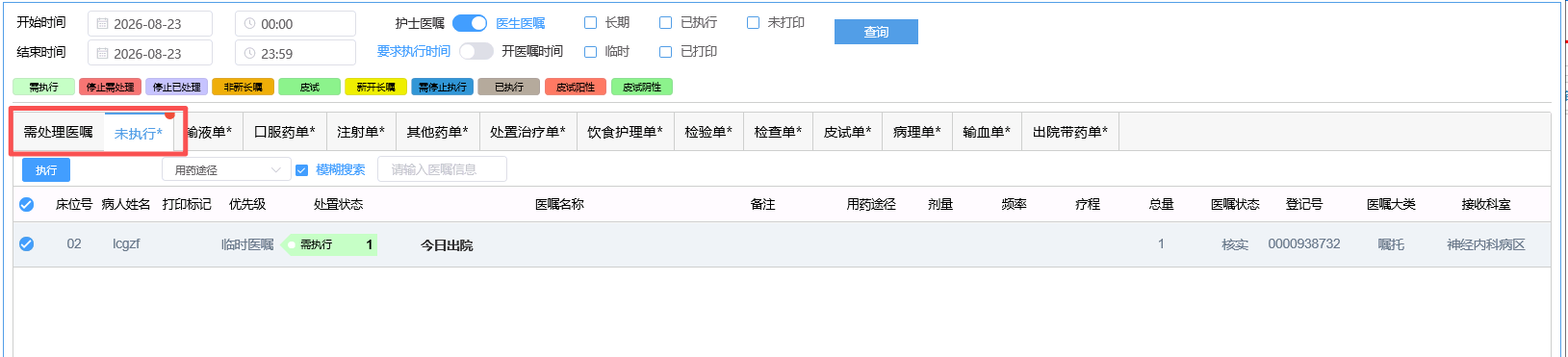Screen dimensions: 1568x357
Task: Click the blue 需停止执行 status tag
Action: [x=442, y=87]
